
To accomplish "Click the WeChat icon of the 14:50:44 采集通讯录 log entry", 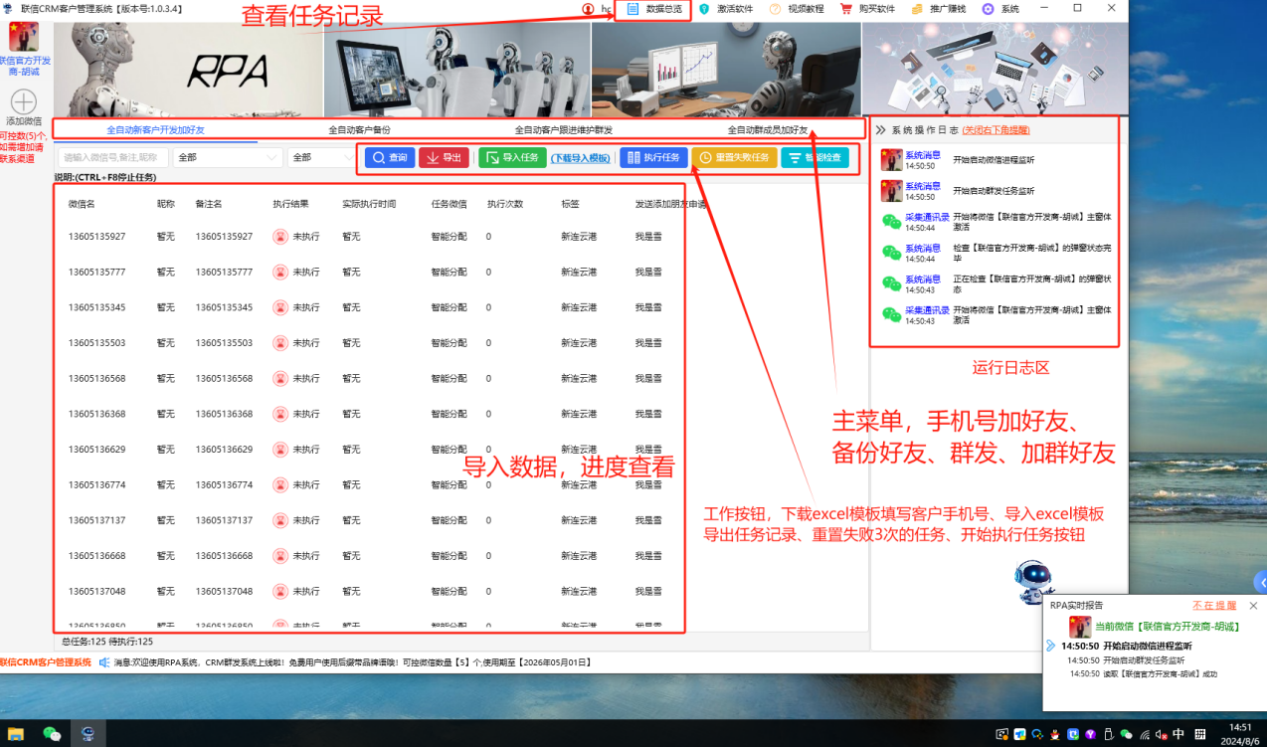I will [891, 222].
